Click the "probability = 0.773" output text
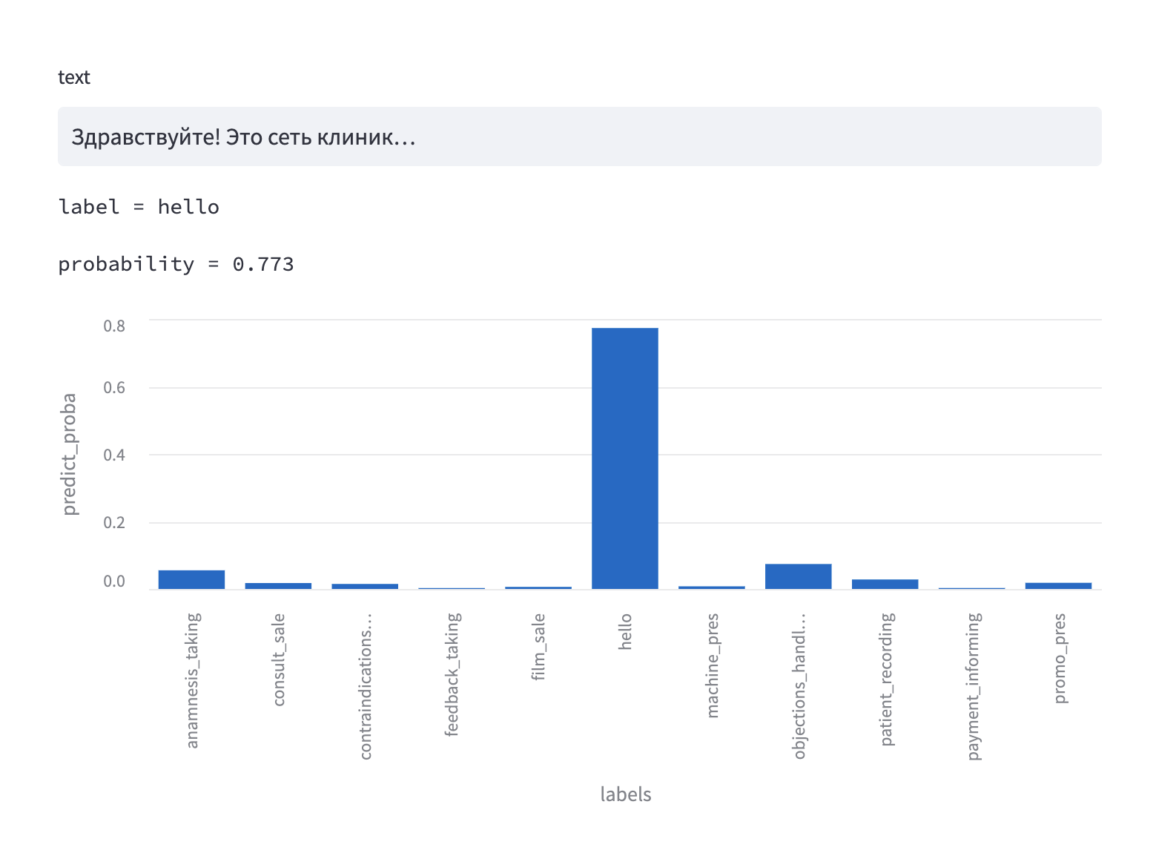Viewport: 1176px width, 856px height. [x=176, y=264]
